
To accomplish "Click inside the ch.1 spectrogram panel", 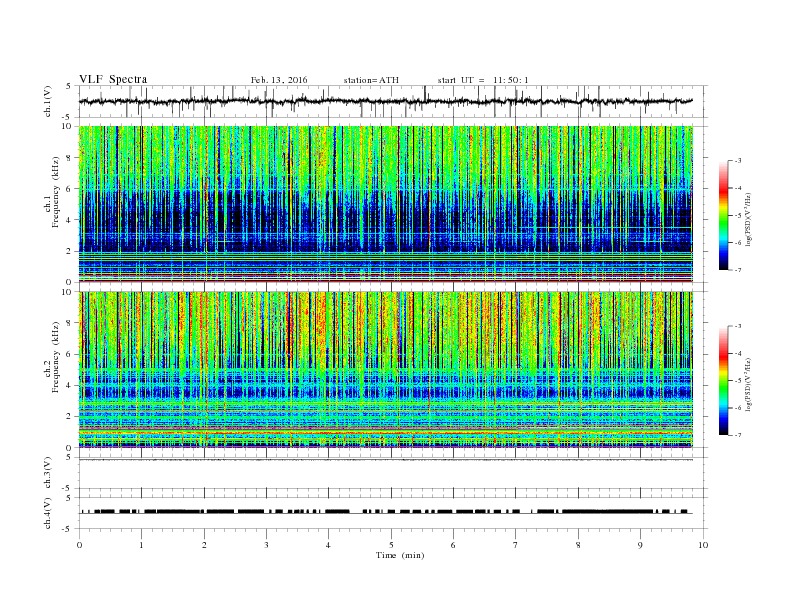I will 386,204.
